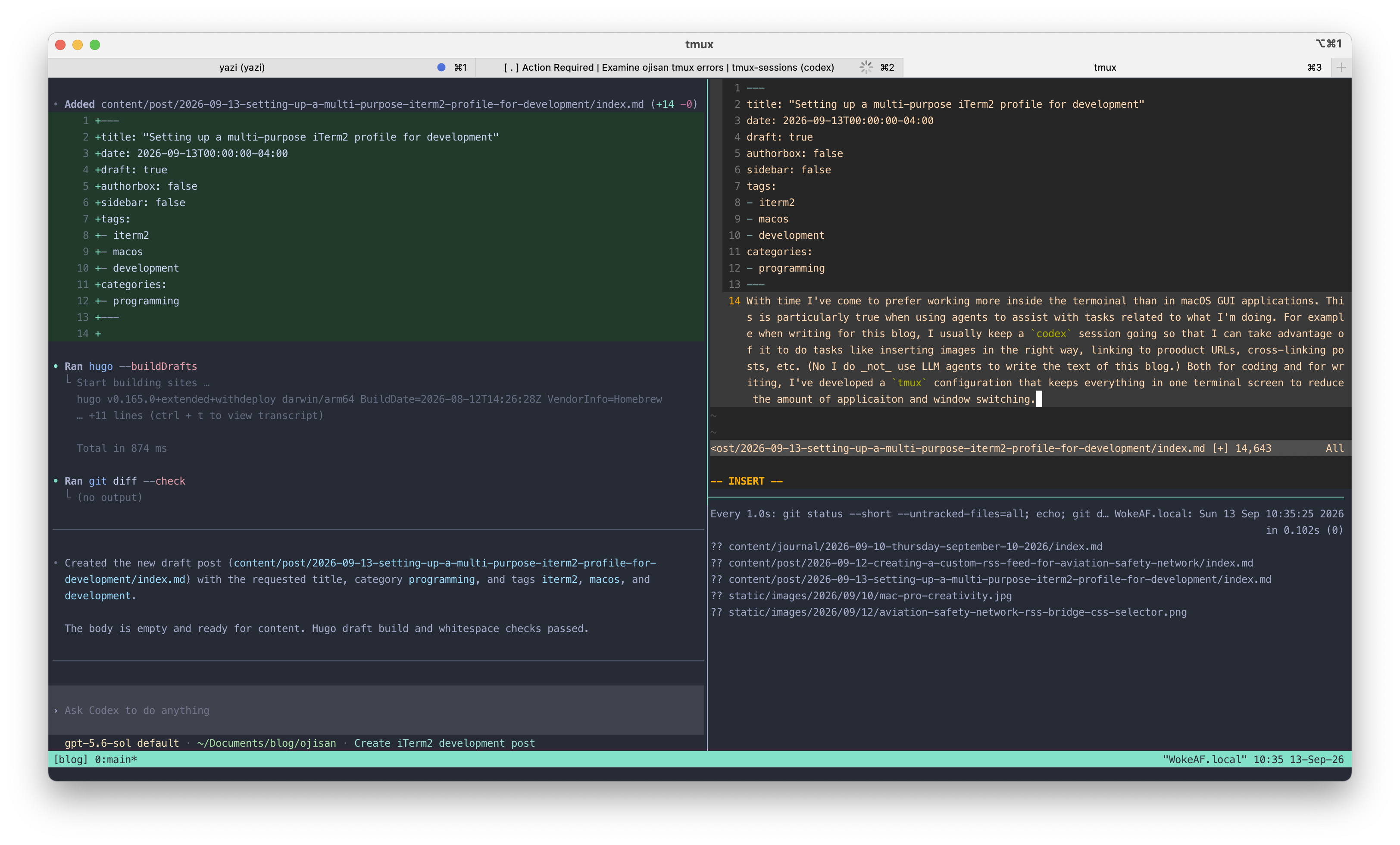Viewport: 1400px width, 845px height.
Task: Click vim line 6 'sidebar: false'
Action: (789, 169)
